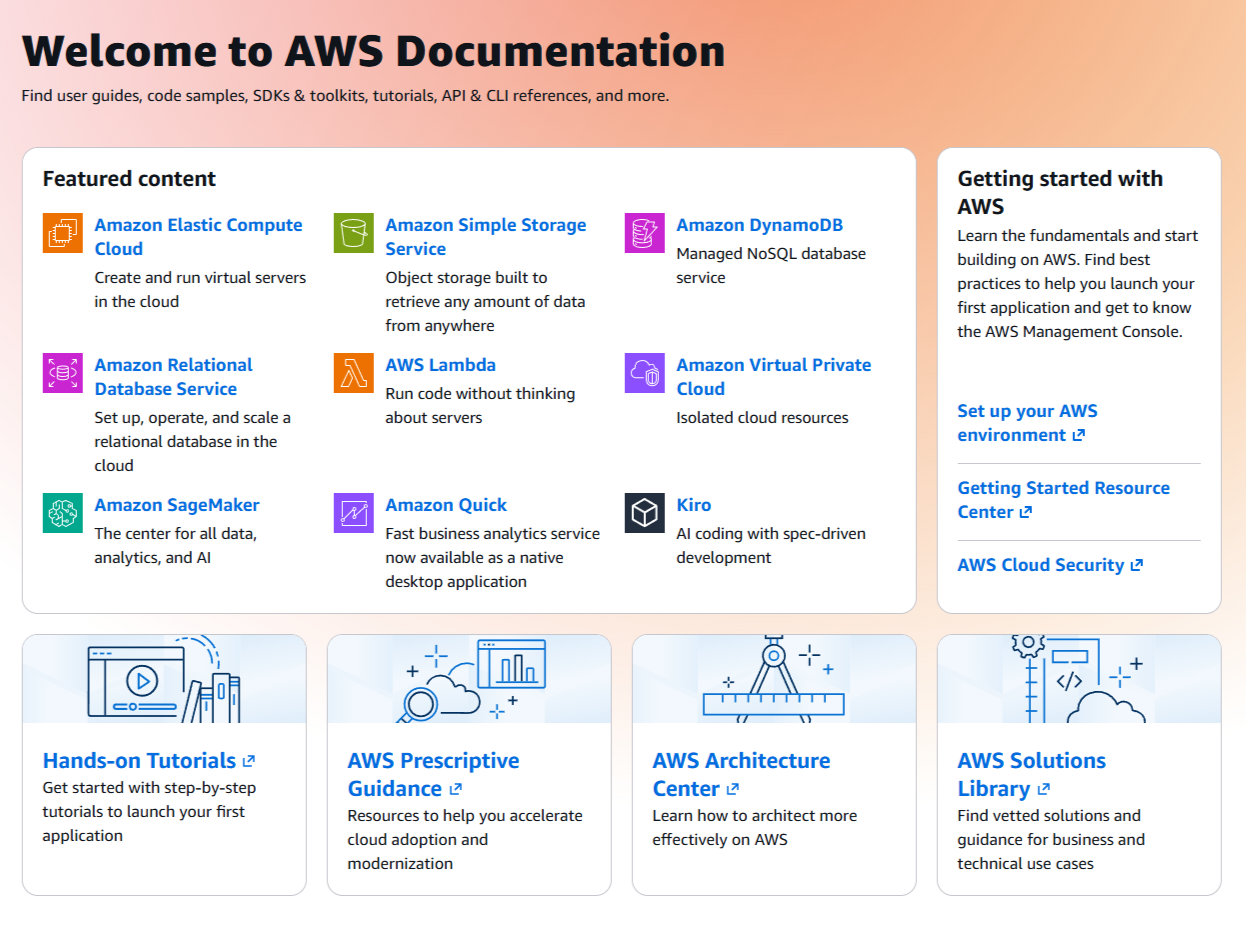Viewport: 1246px width, 935px height.
Task: Click the Featured content heading
Action: [x=129, y=179]
